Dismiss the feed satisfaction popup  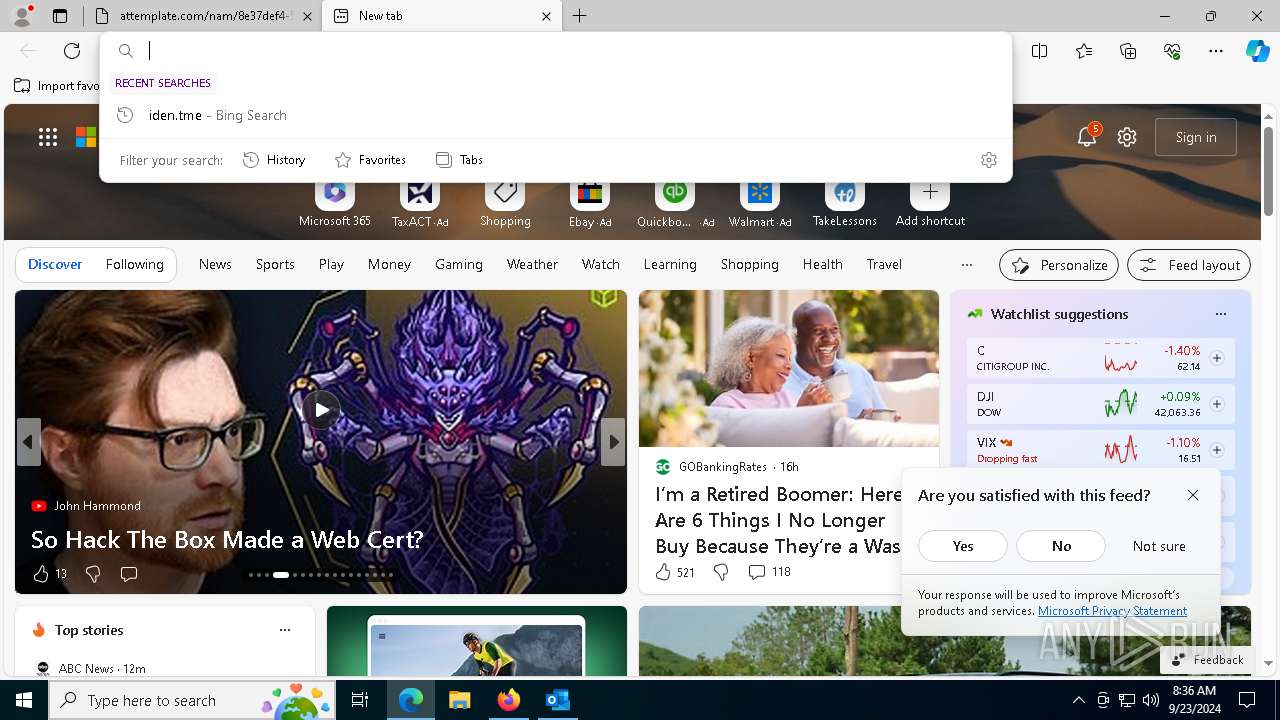(x=1193, y=495)
